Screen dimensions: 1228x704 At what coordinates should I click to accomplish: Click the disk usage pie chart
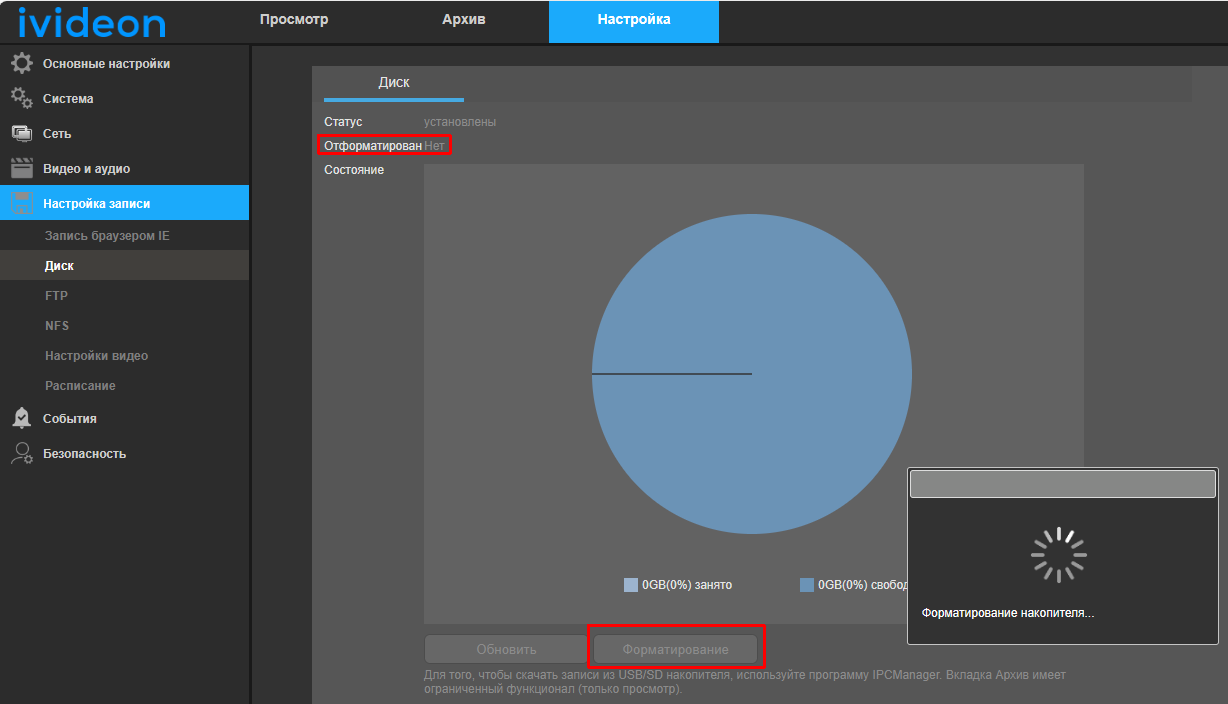click(751, 374)
